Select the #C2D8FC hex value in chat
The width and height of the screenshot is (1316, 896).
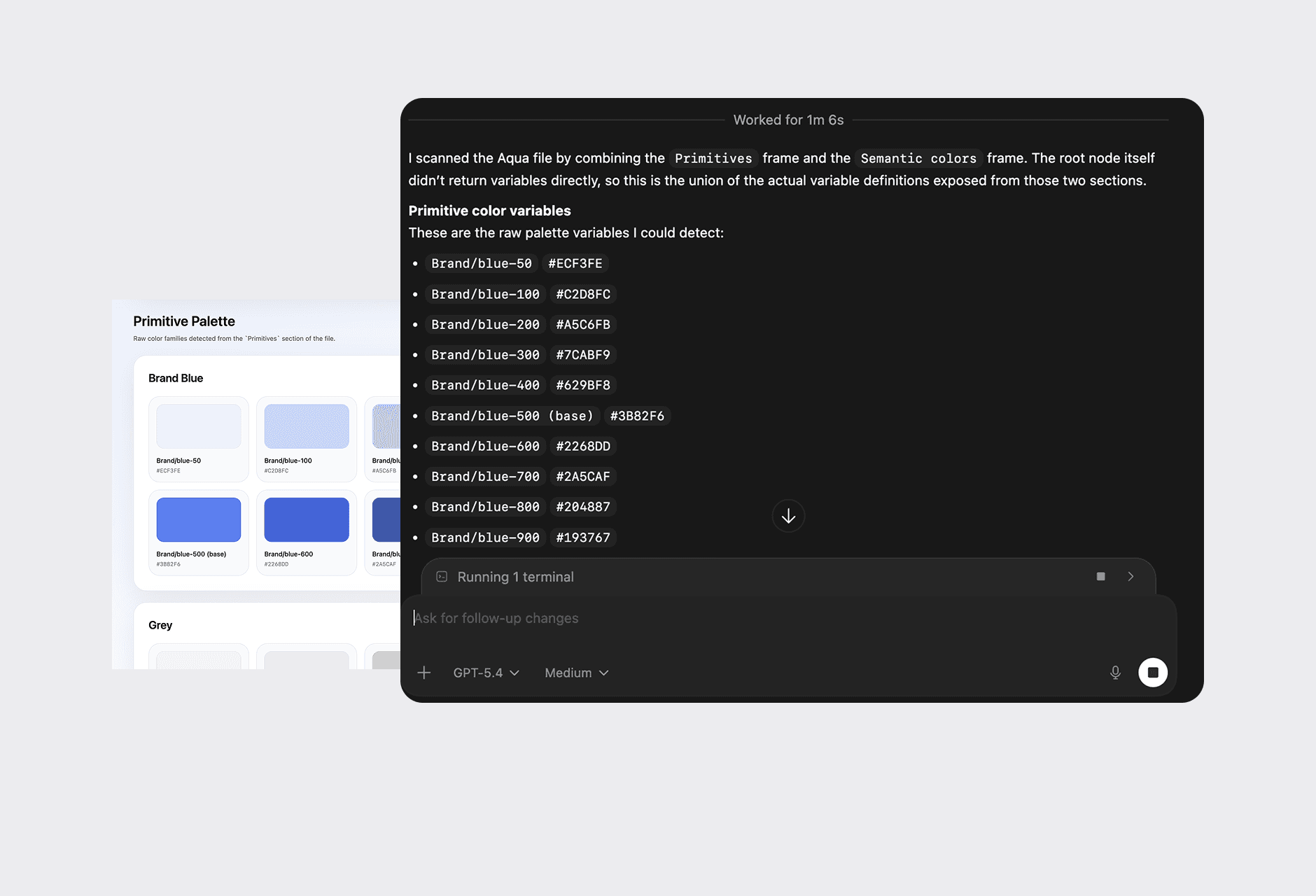(x=583, y=295)
